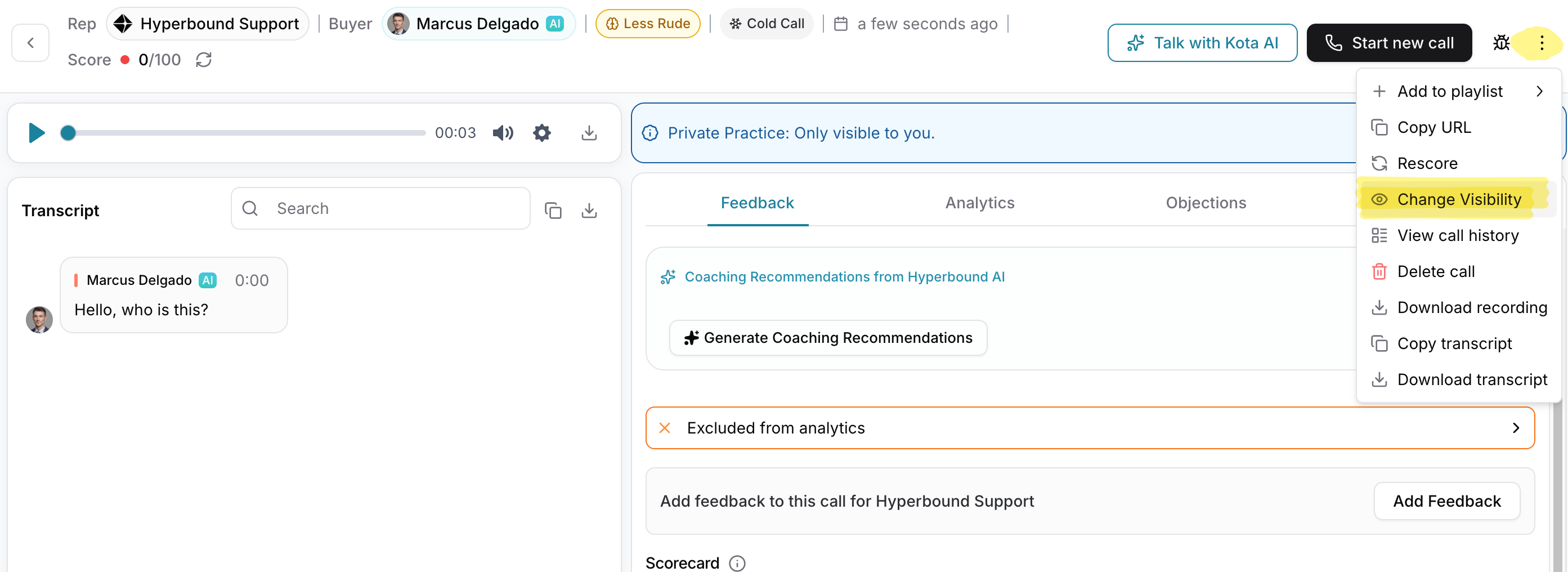Click the orange X on Excluded from analytics
Image resolution: width=1568 pixels, height=572 pixels.
pyautogui.click(x=665, y=428)
